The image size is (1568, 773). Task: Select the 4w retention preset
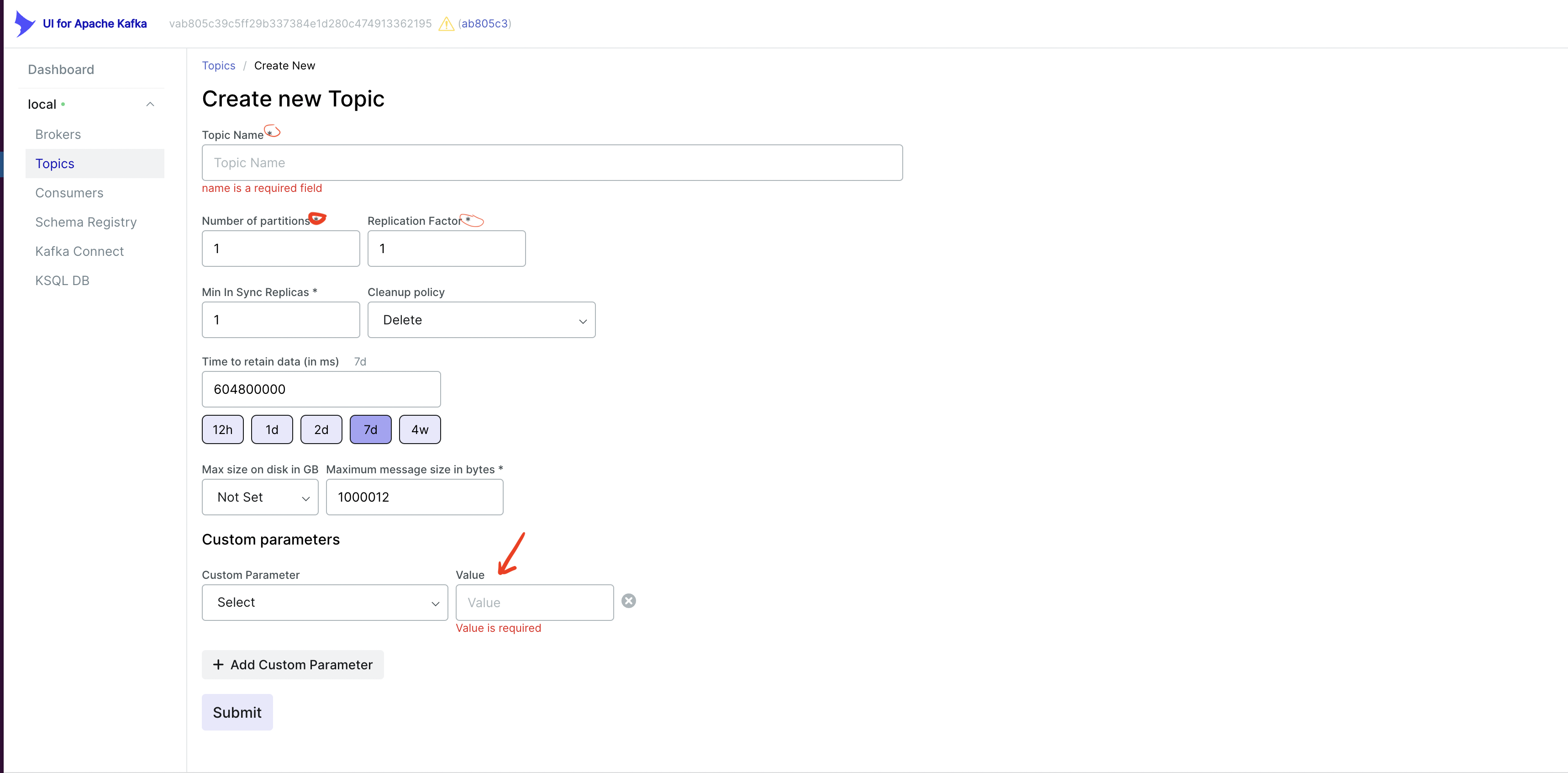(419, 429)
